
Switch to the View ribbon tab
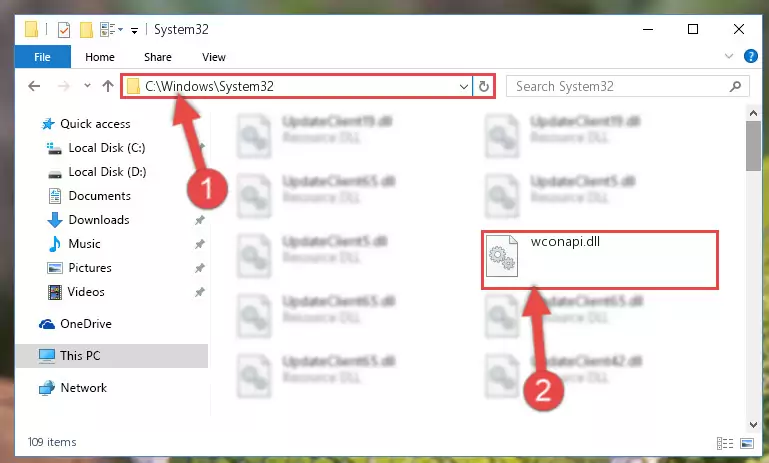214,57
